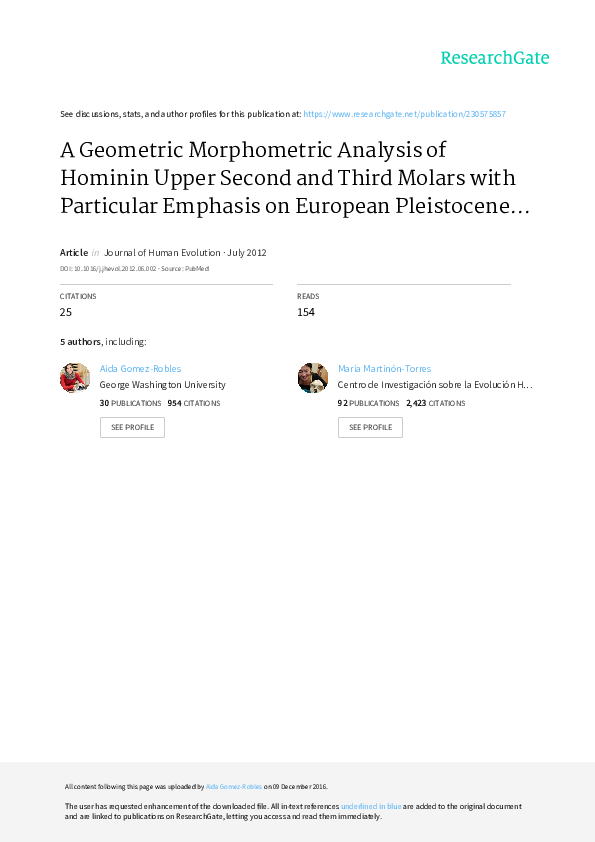Open the researchgate.net publication URL link
Image resolution: width=595 pixels, height=842 pixels.
404,114
